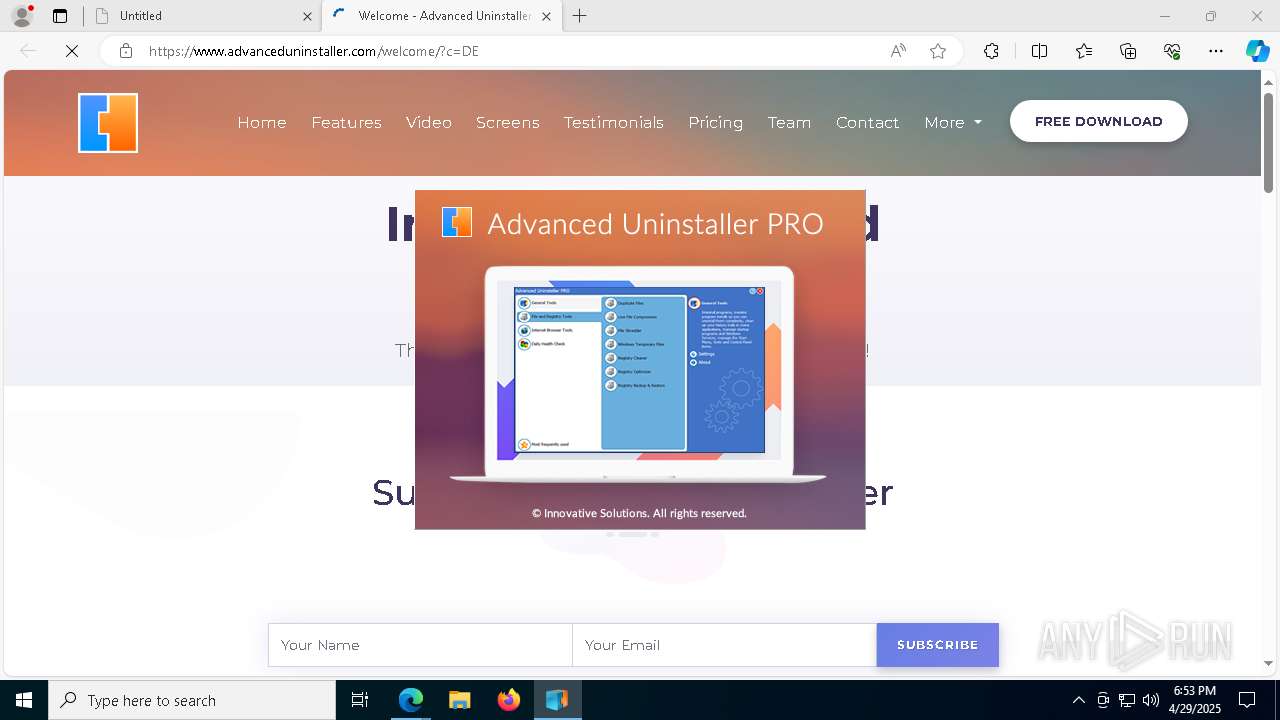
Task: Open Team nav link
Action: click(789, 122)
